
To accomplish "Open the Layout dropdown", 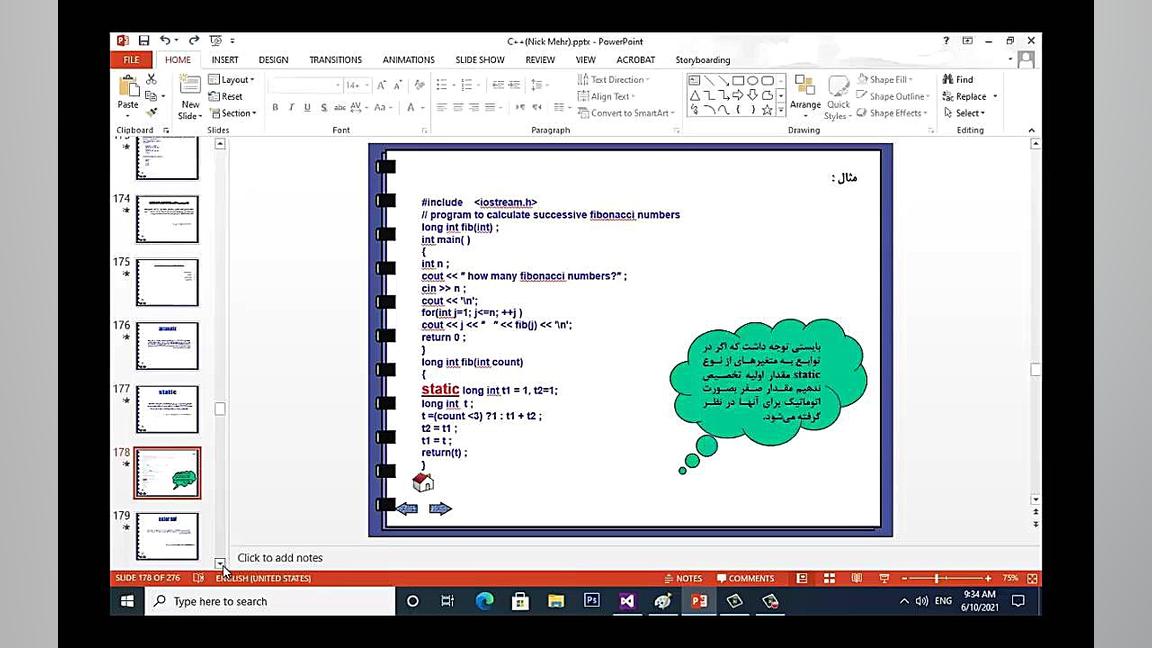I will 231,79.
